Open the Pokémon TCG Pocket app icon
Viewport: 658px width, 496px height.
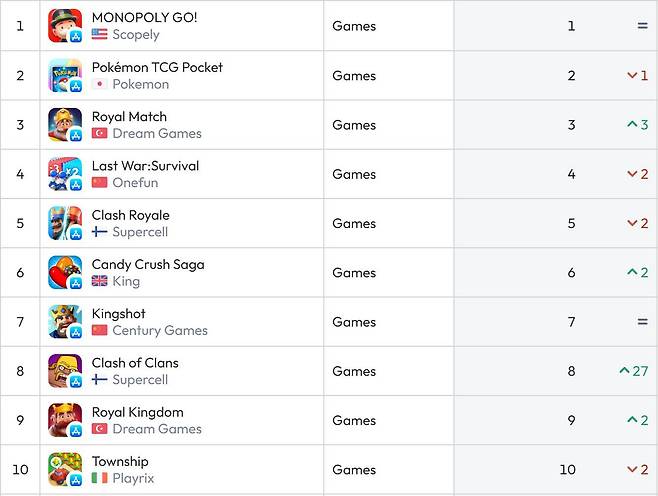click(x=65, y=76)
